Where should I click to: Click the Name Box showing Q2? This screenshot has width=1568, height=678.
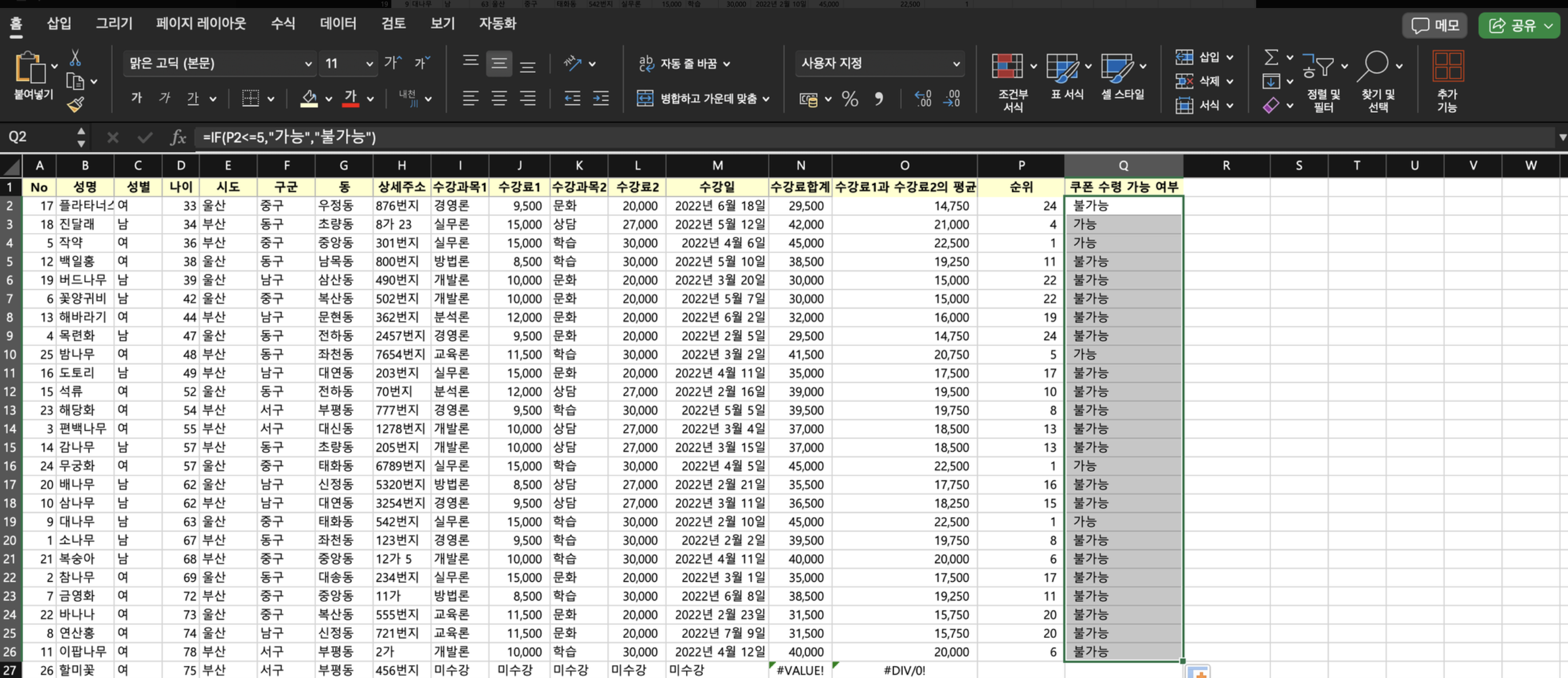(38, 137)
